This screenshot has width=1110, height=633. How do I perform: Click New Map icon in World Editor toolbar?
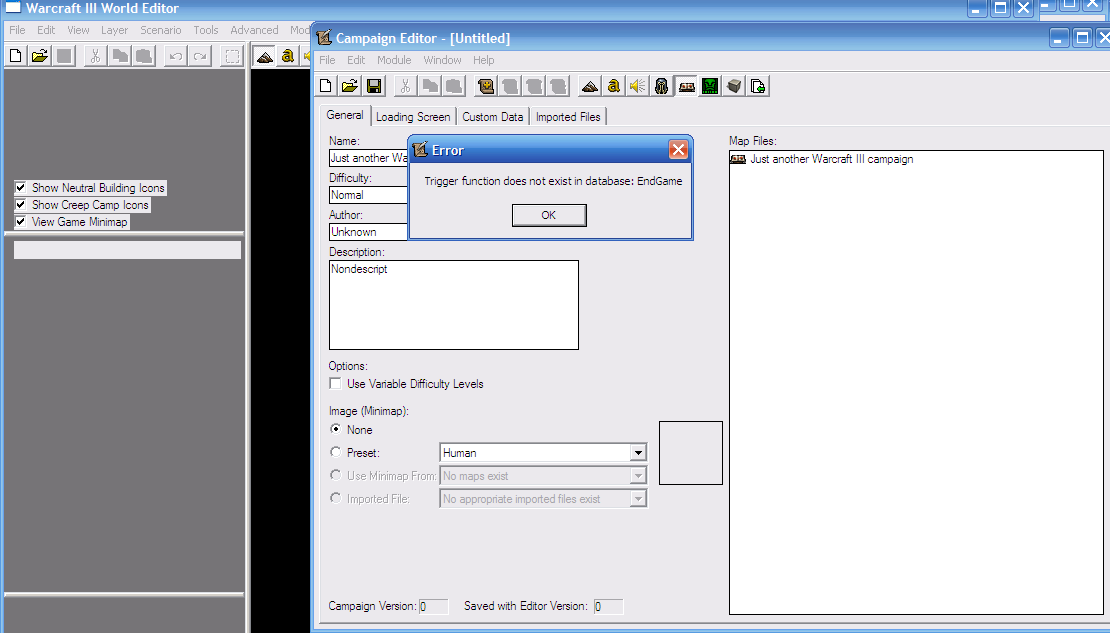click(x=16, y=56)
